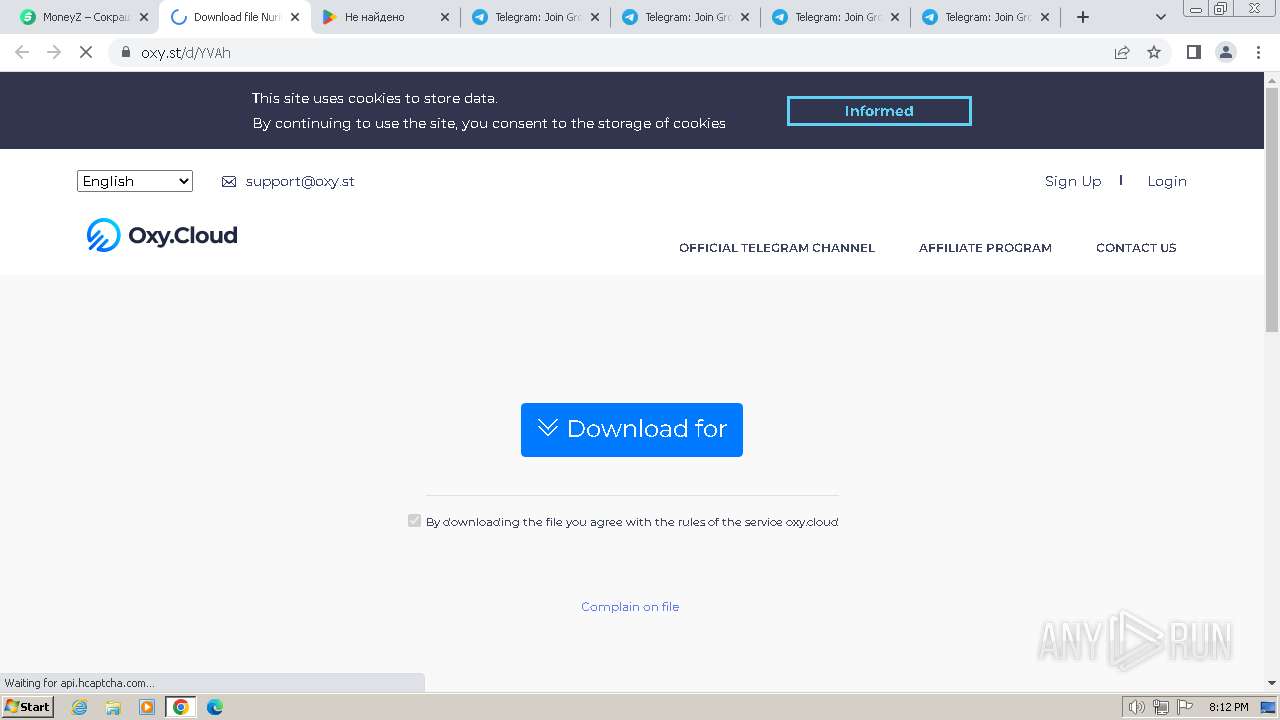Screen dimensions: 1280x720
Task: View site lock information
Action: [x=126, y=52]
